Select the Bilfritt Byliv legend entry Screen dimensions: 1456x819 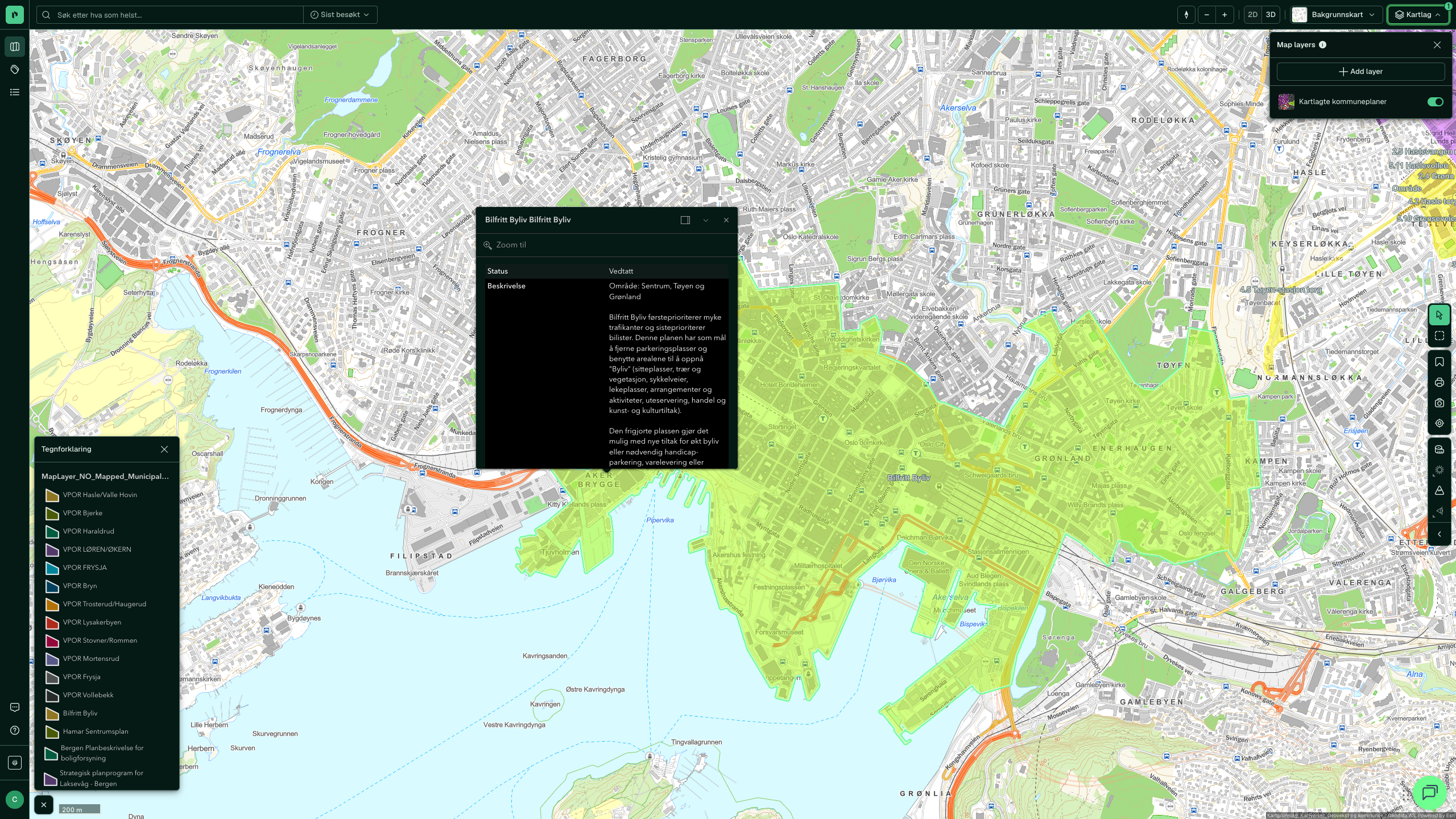click(80, 713)
